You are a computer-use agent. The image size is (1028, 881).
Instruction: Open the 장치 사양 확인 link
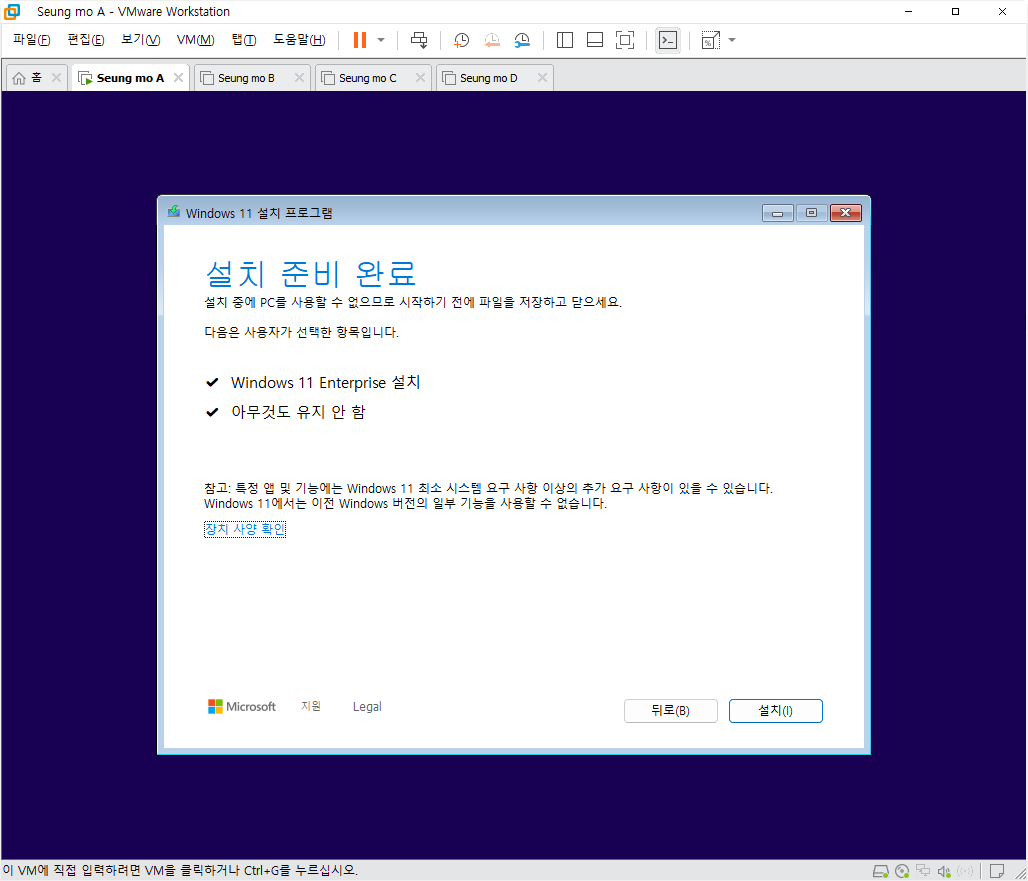(245, 529)
